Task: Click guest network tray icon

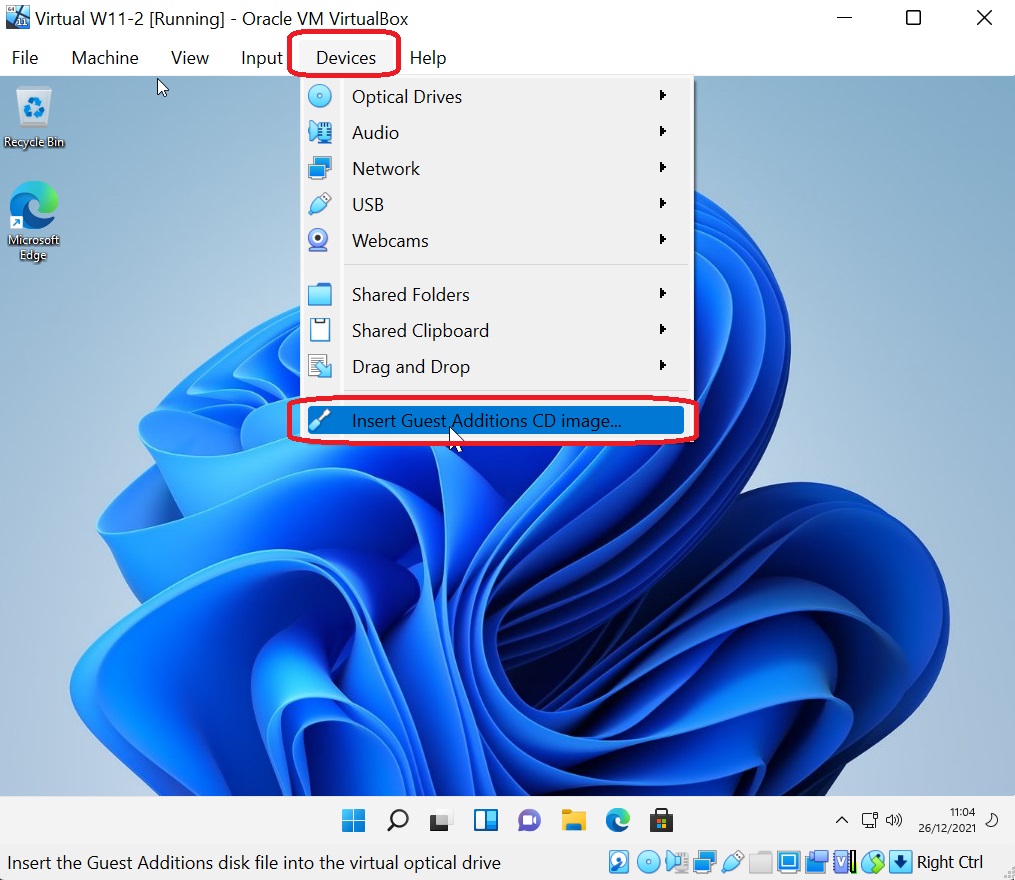Action: pyautogui.click(x=869, y=820)
